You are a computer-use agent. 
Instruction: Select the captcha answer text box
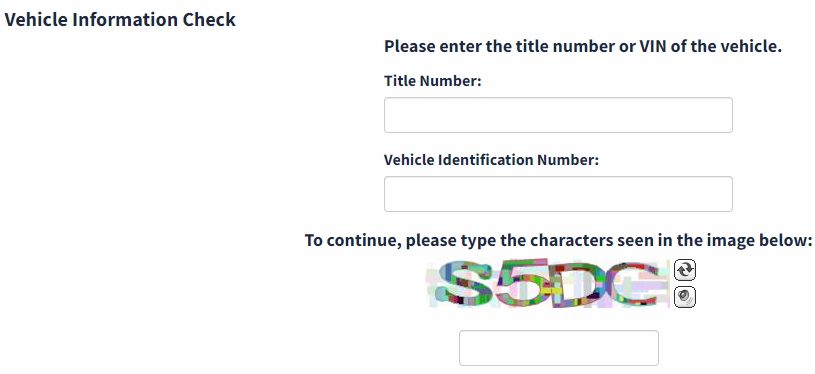pos(559,348)
